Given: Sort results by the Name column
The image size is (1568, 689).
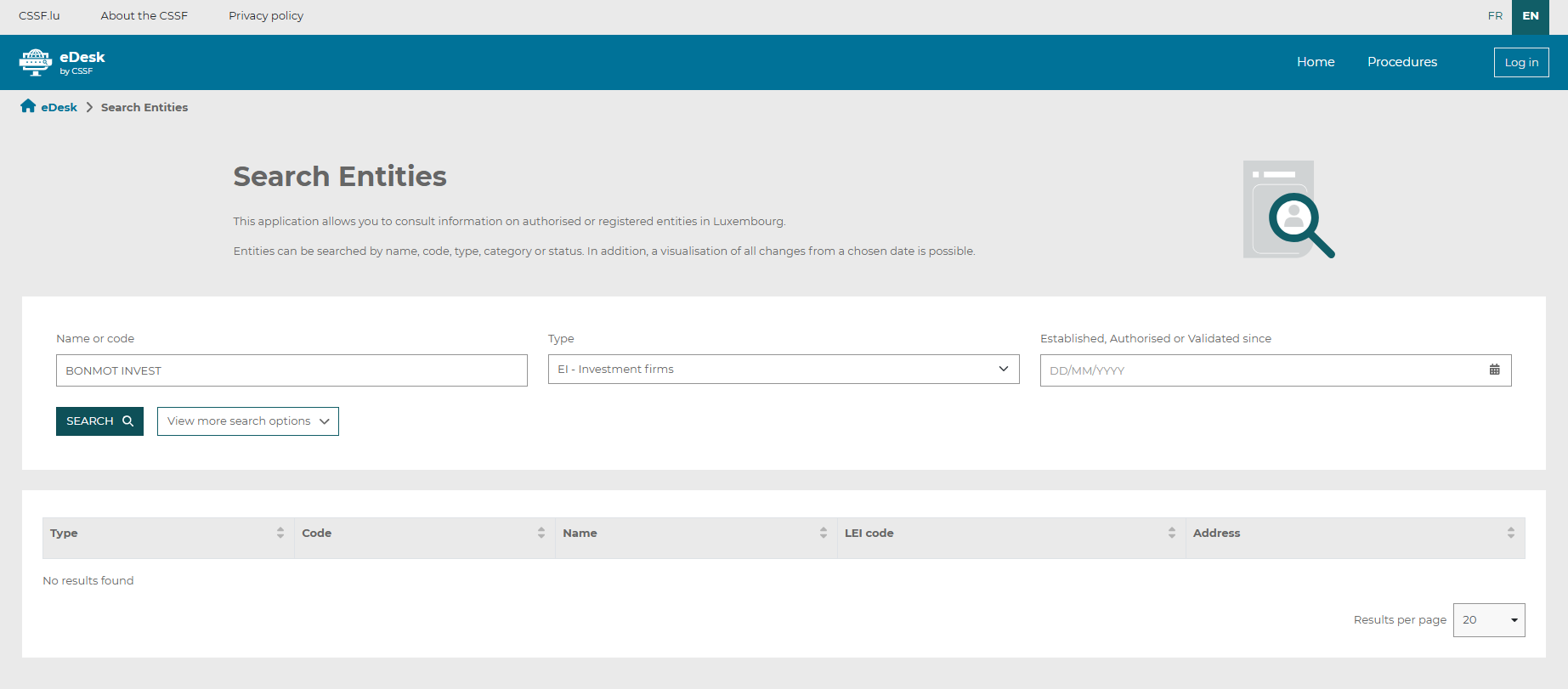Looking at the screenshot, I should click(x=823, y=534).
